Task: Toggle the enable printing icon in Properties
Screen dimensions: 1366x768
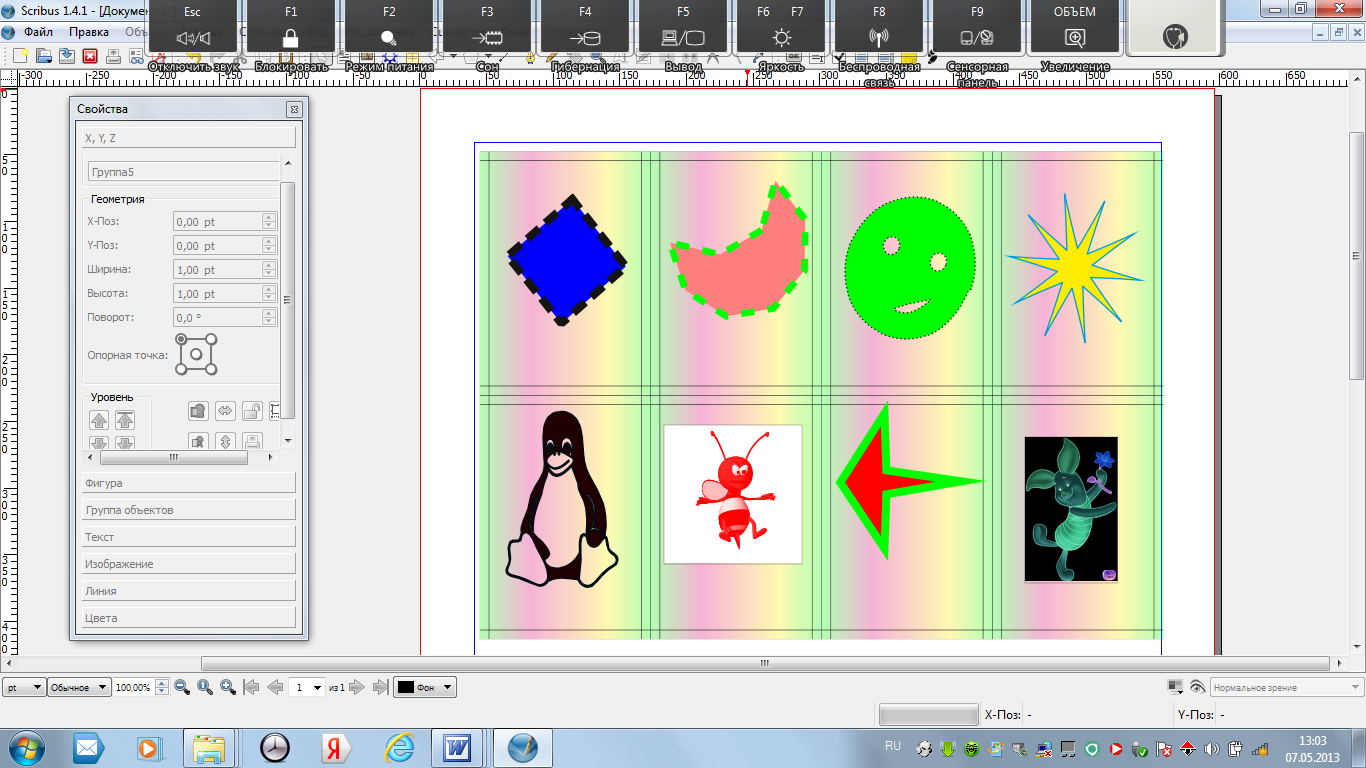Action: (x=252, y=440)
